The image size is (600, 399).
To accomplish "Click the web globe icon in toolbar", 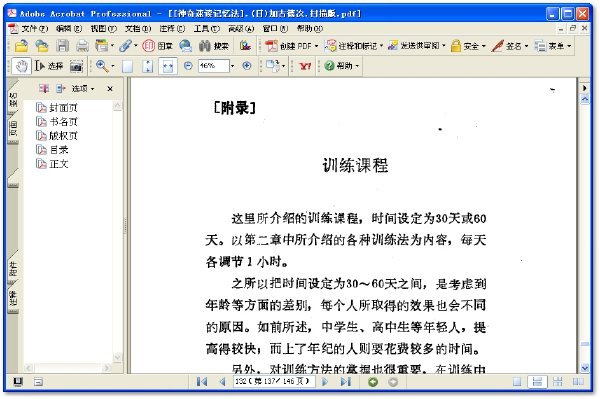I will [186, 46].
